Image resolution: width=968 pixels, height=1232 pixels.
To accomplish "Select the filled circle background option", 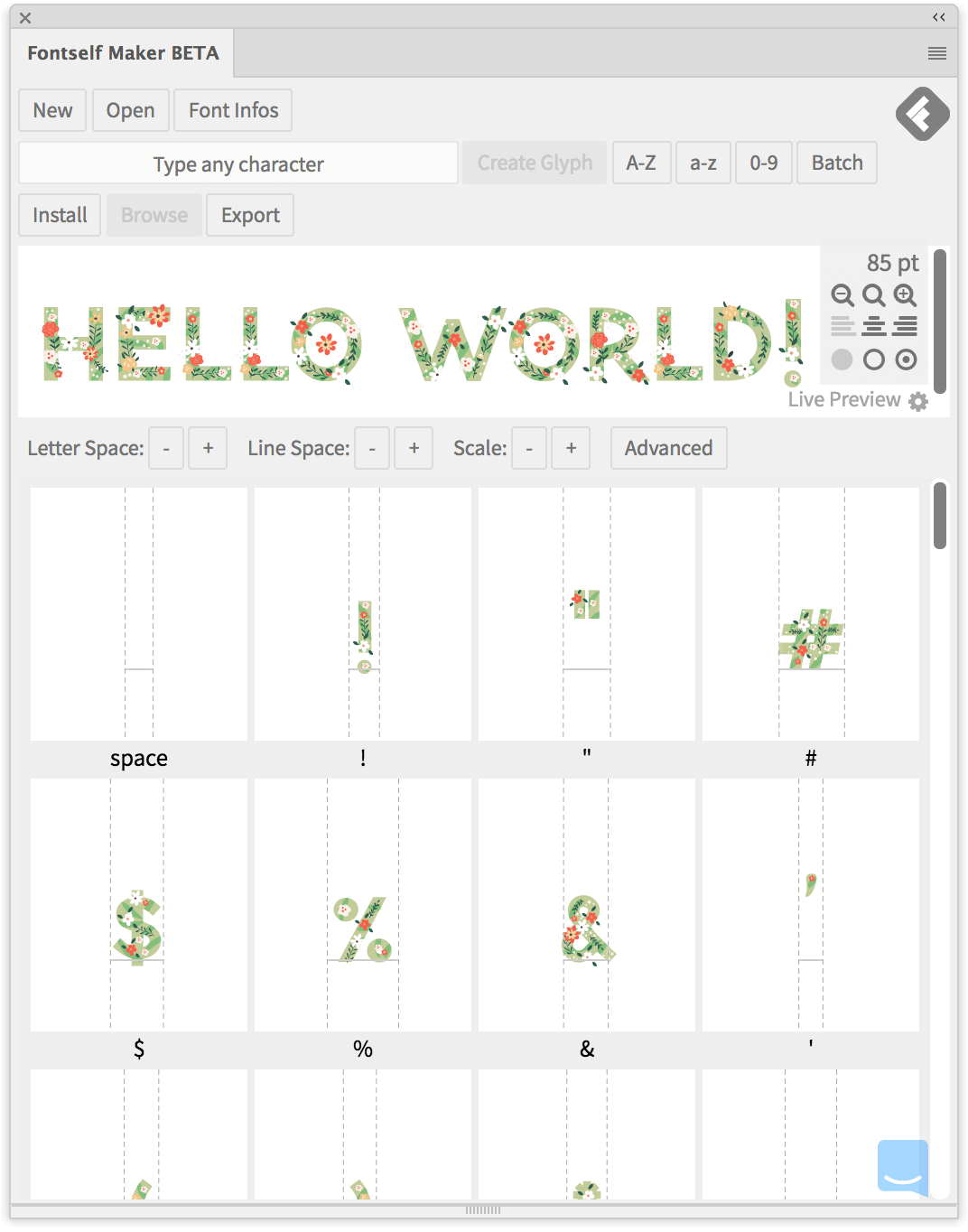I will tap(842, 359).
